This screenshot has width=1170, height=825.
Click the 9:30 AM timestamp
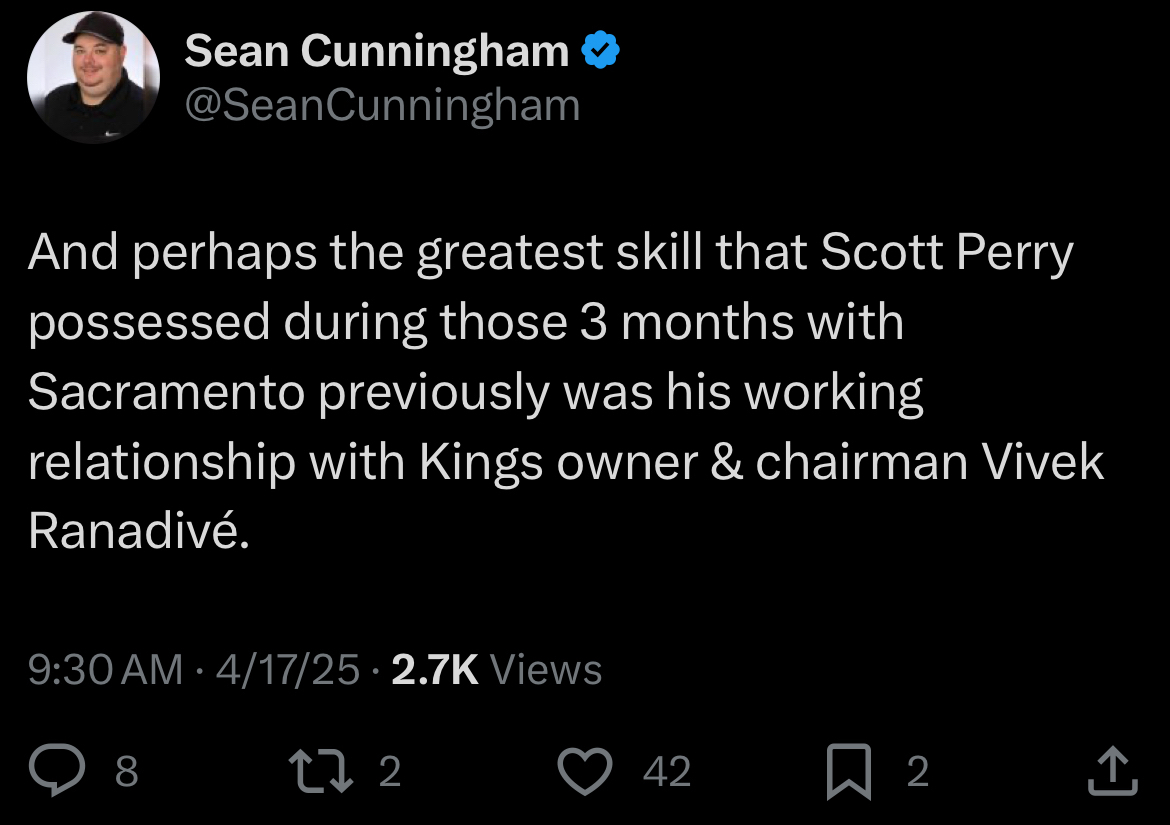point(106,669)
